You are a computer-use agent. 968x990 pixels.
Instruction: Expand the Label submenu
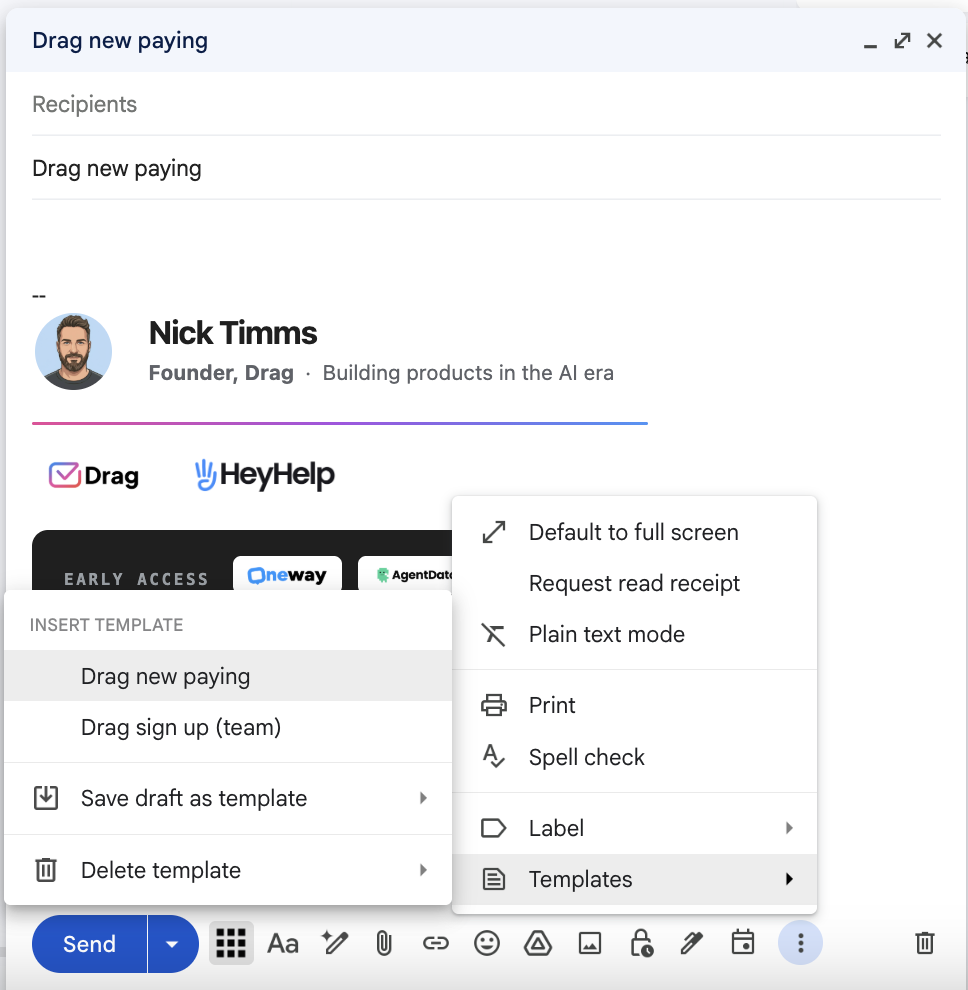(635, 828)
